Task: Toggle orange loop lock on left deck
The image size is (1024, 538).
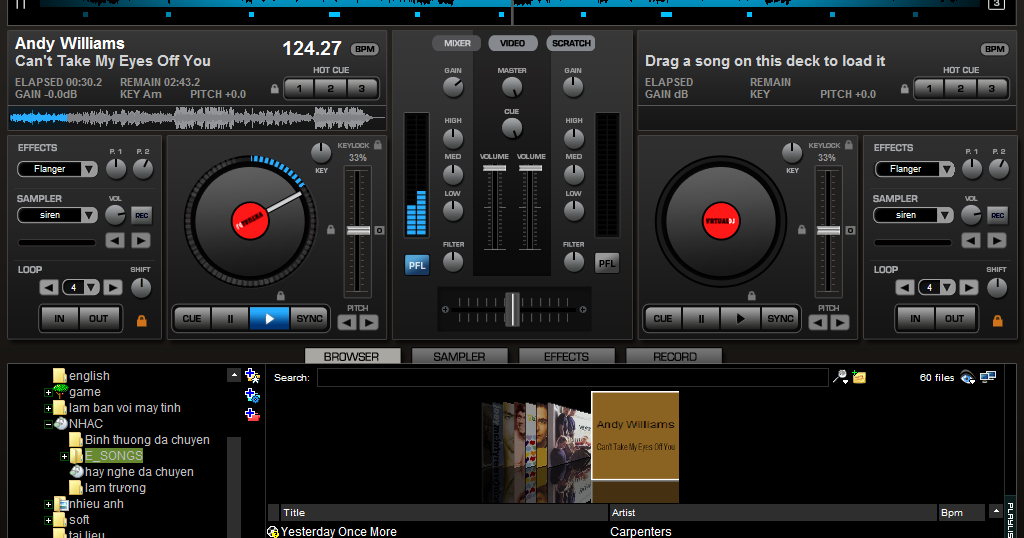Action: tap(141, 321)
